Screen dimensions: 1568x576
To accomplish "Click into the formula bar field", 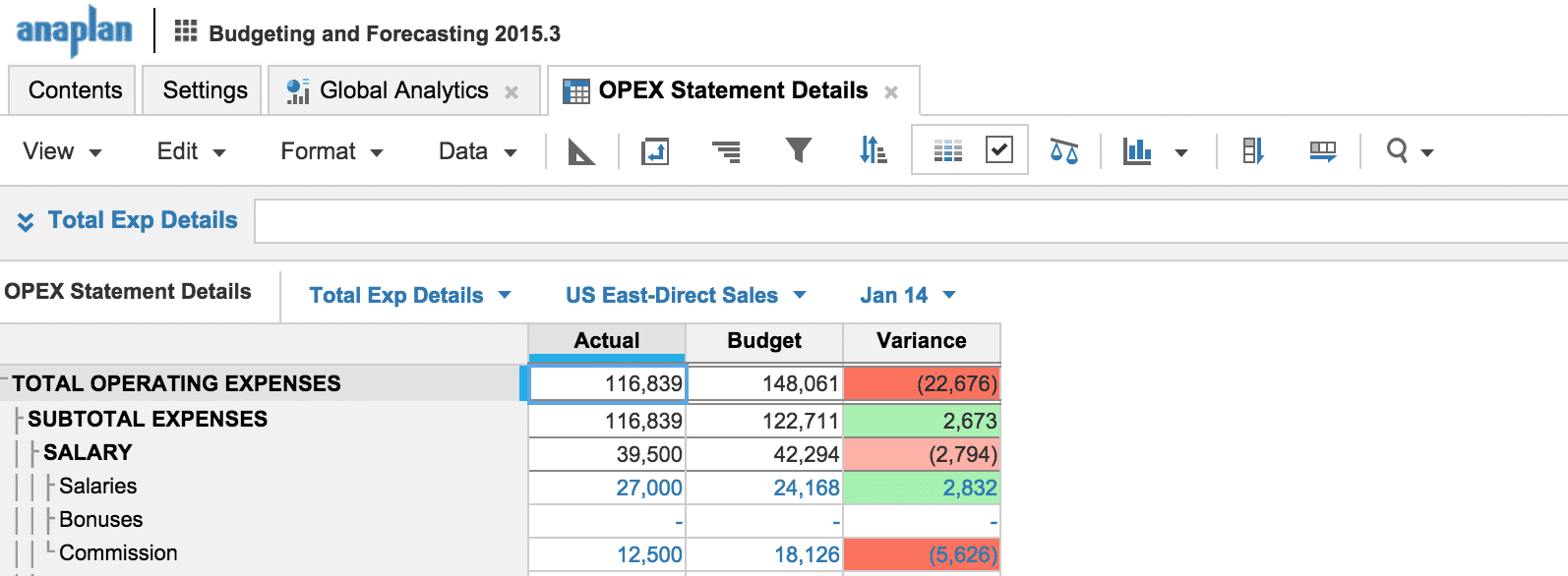I will [x=911, y=221].
